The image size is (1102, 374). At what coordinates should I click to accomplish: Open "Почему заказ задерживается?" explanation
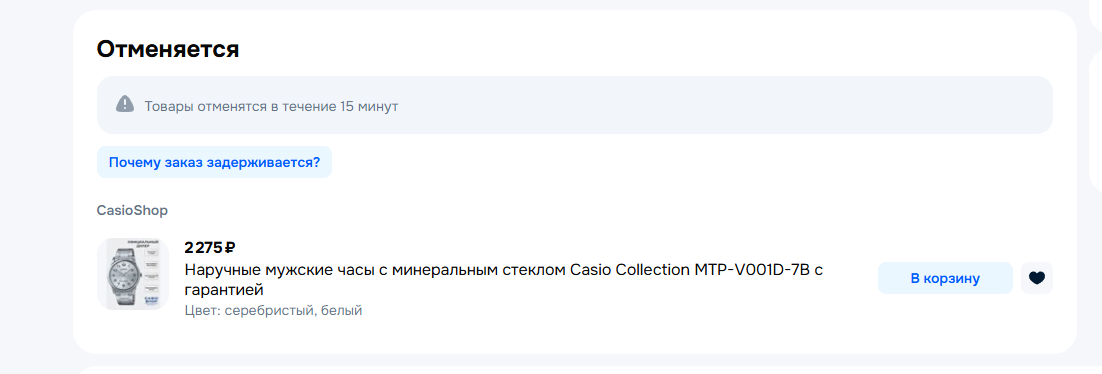click(x=214, y=162)
